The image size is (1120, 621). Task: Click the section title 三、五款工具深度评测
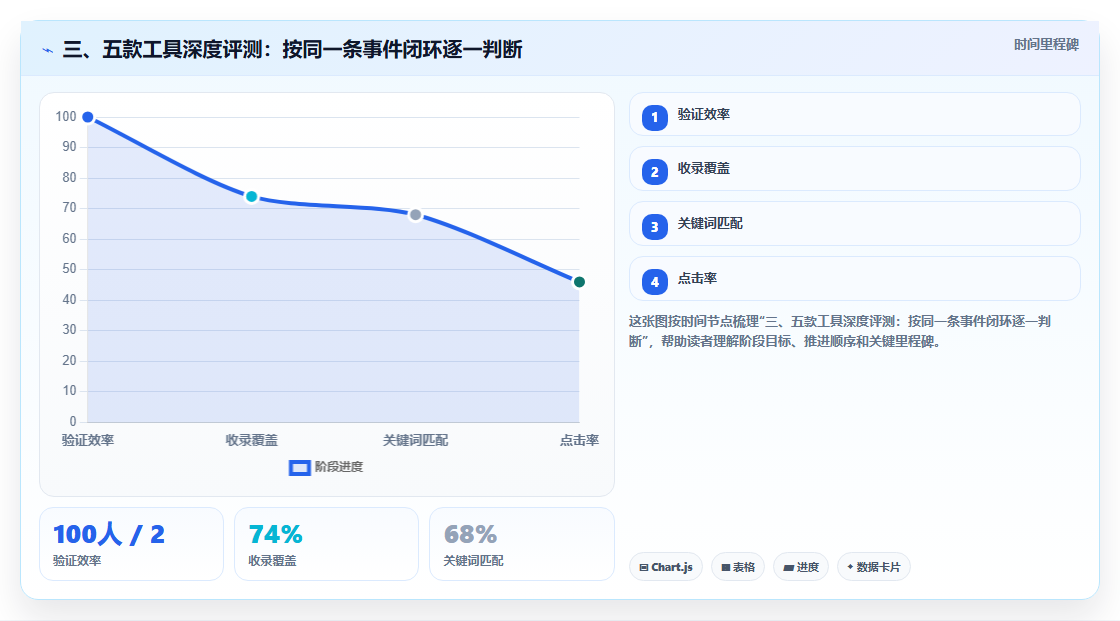click(x=293, y=49)
